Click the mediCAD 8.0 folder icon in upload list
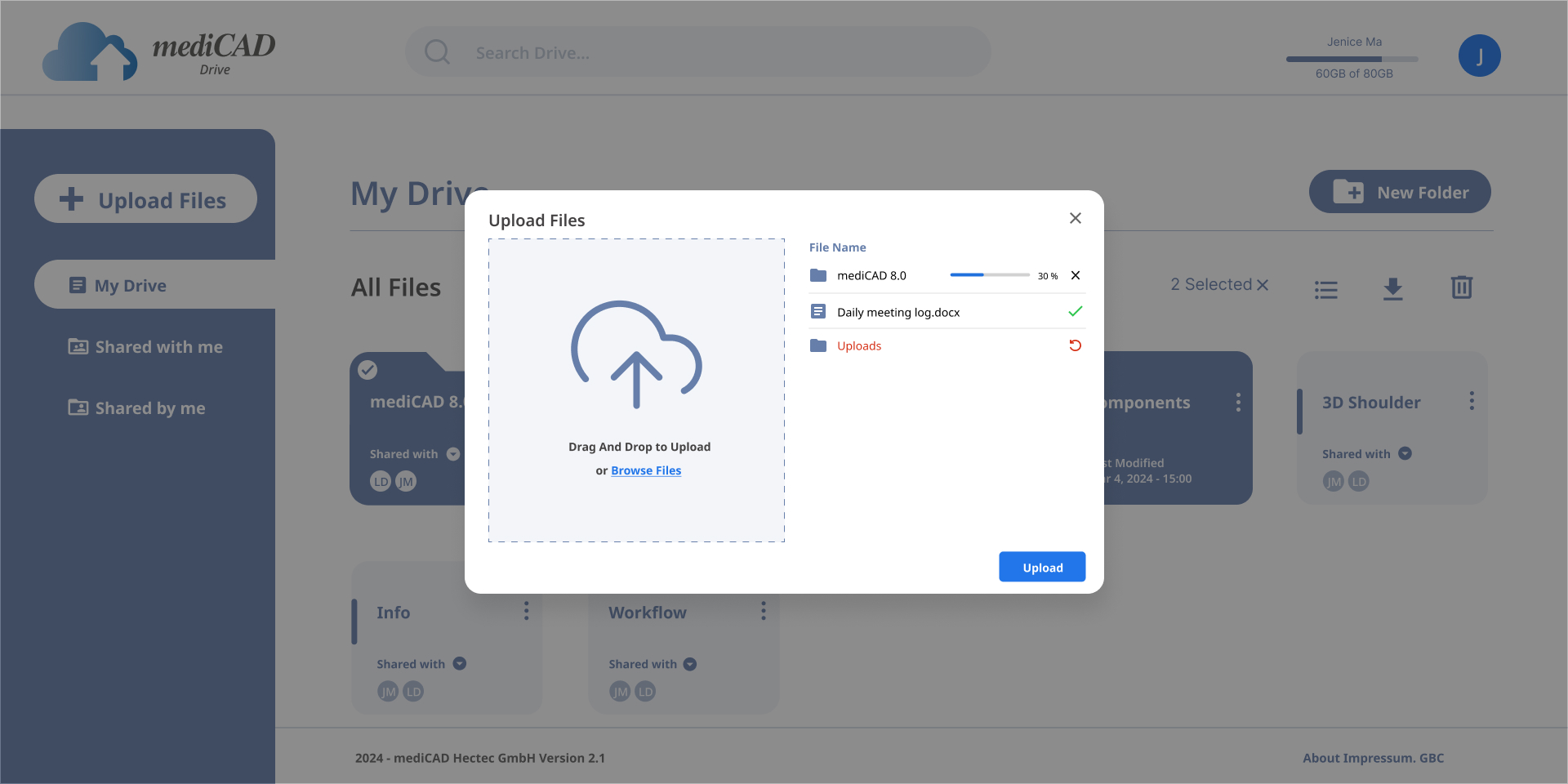This screenshot has width=1568, height=784. coord(818,275)
